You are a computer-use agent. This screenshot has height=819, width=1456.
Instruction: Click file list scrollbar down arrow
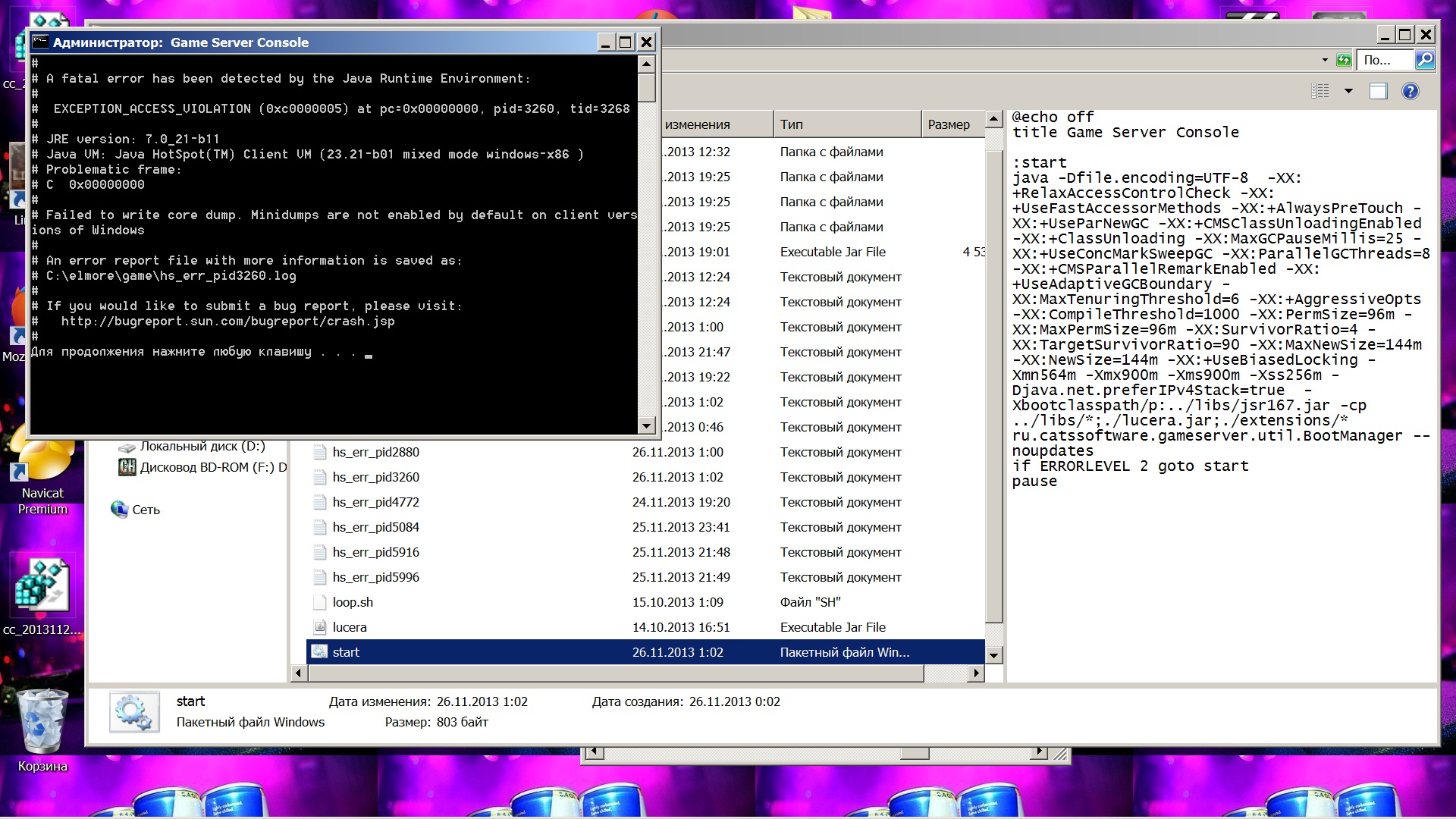(994, 654)
